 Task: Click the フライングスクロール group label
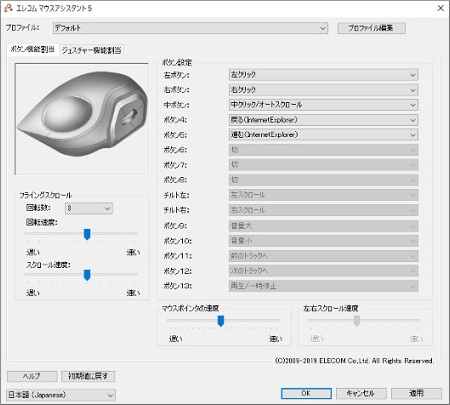45,195
